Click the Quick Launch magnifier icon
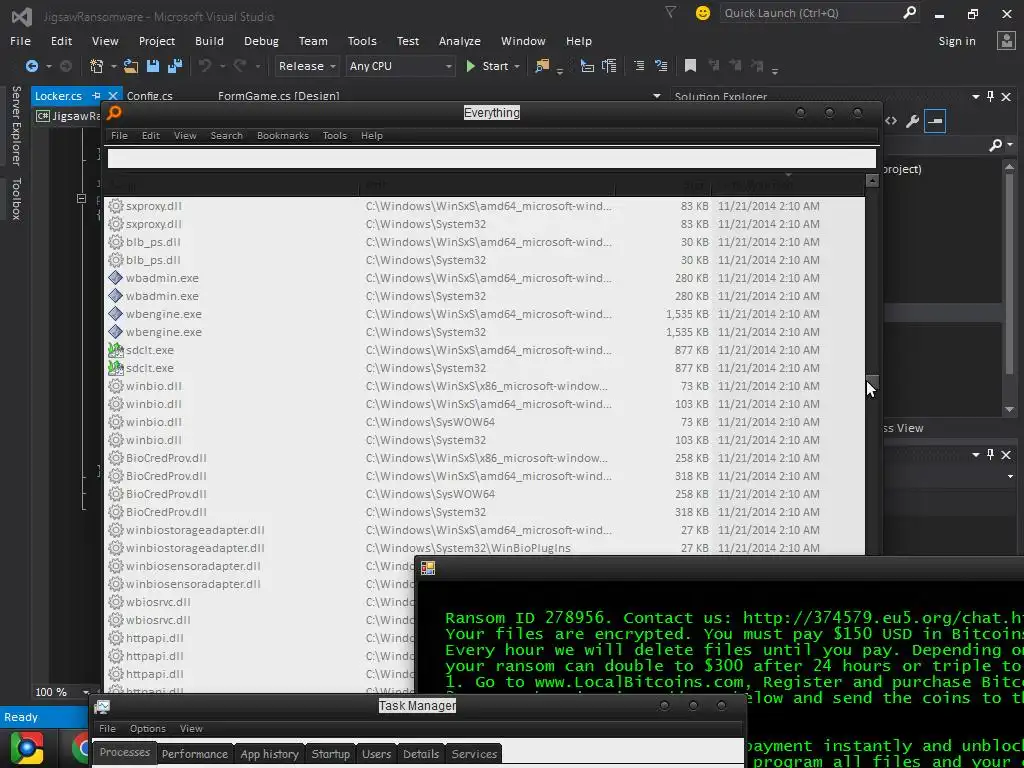Viewport: 1024px width, 768px height. [909, 12]
